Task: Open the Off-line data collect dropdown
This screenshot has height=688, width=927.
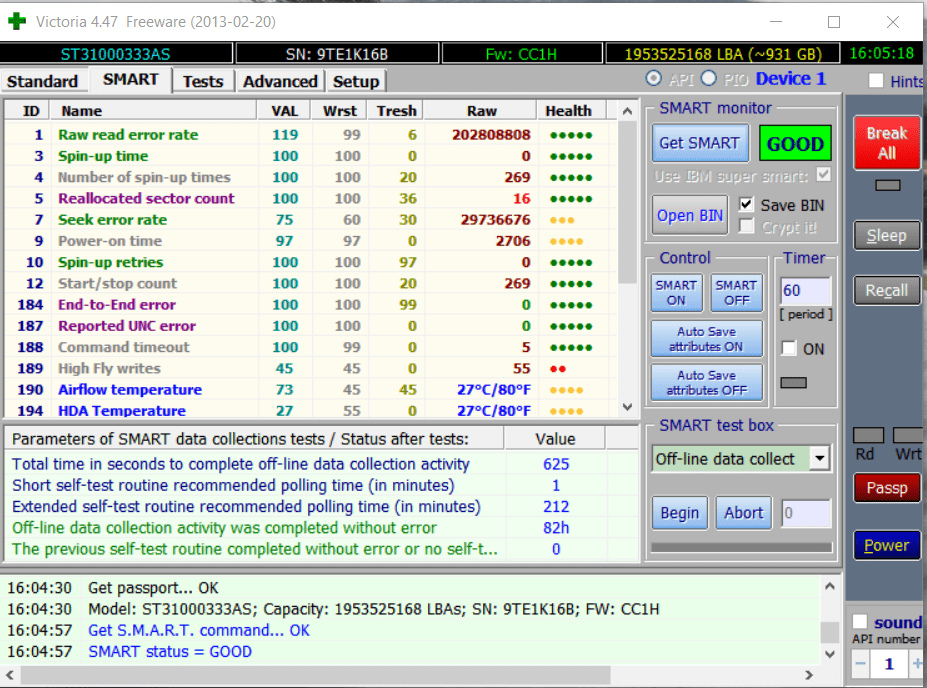Action: (x=820, y=459)
